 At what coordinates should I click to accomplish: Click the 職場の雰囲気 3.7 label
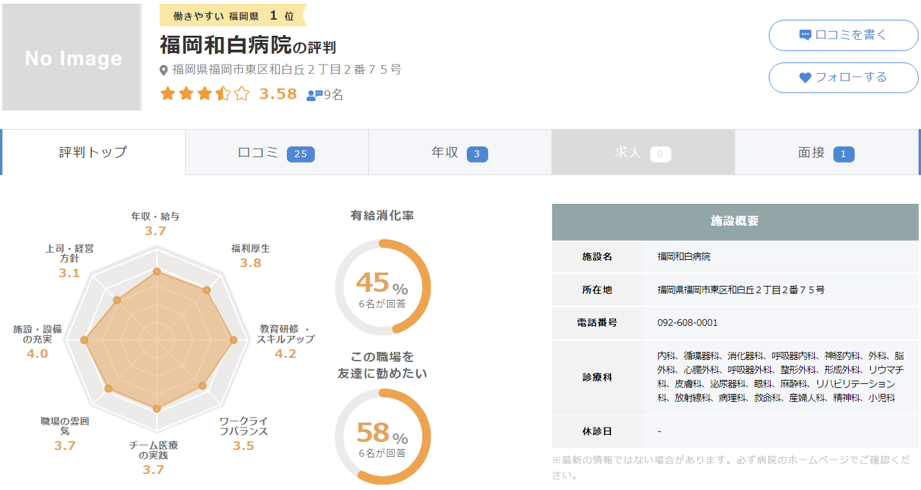tap(65, 434)
